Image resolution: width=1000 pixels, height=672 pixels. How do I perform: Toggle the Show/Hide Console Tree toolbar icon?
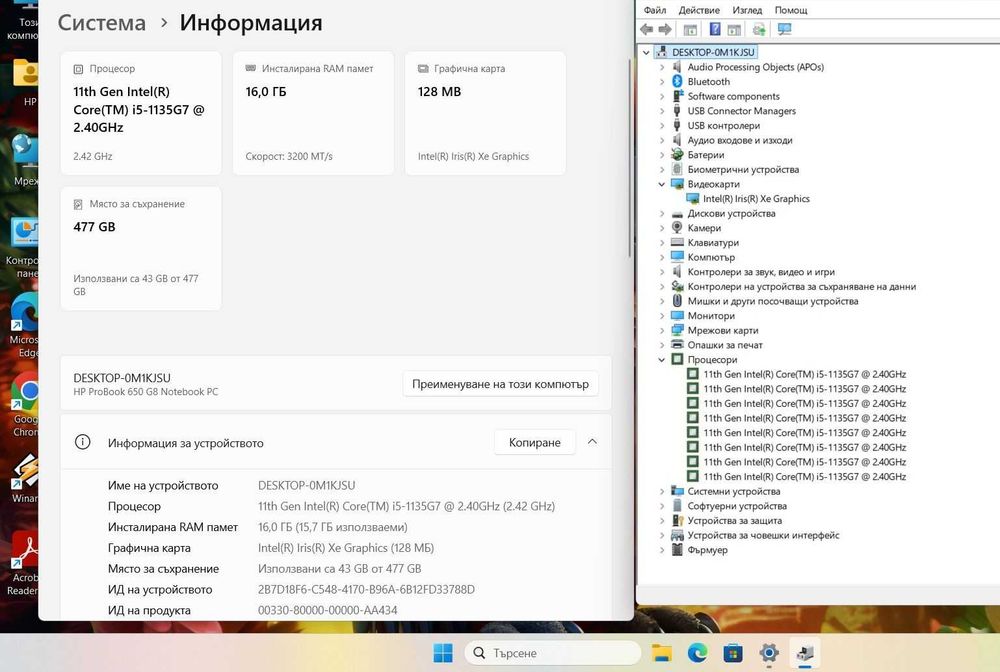[x=690, y=29]
